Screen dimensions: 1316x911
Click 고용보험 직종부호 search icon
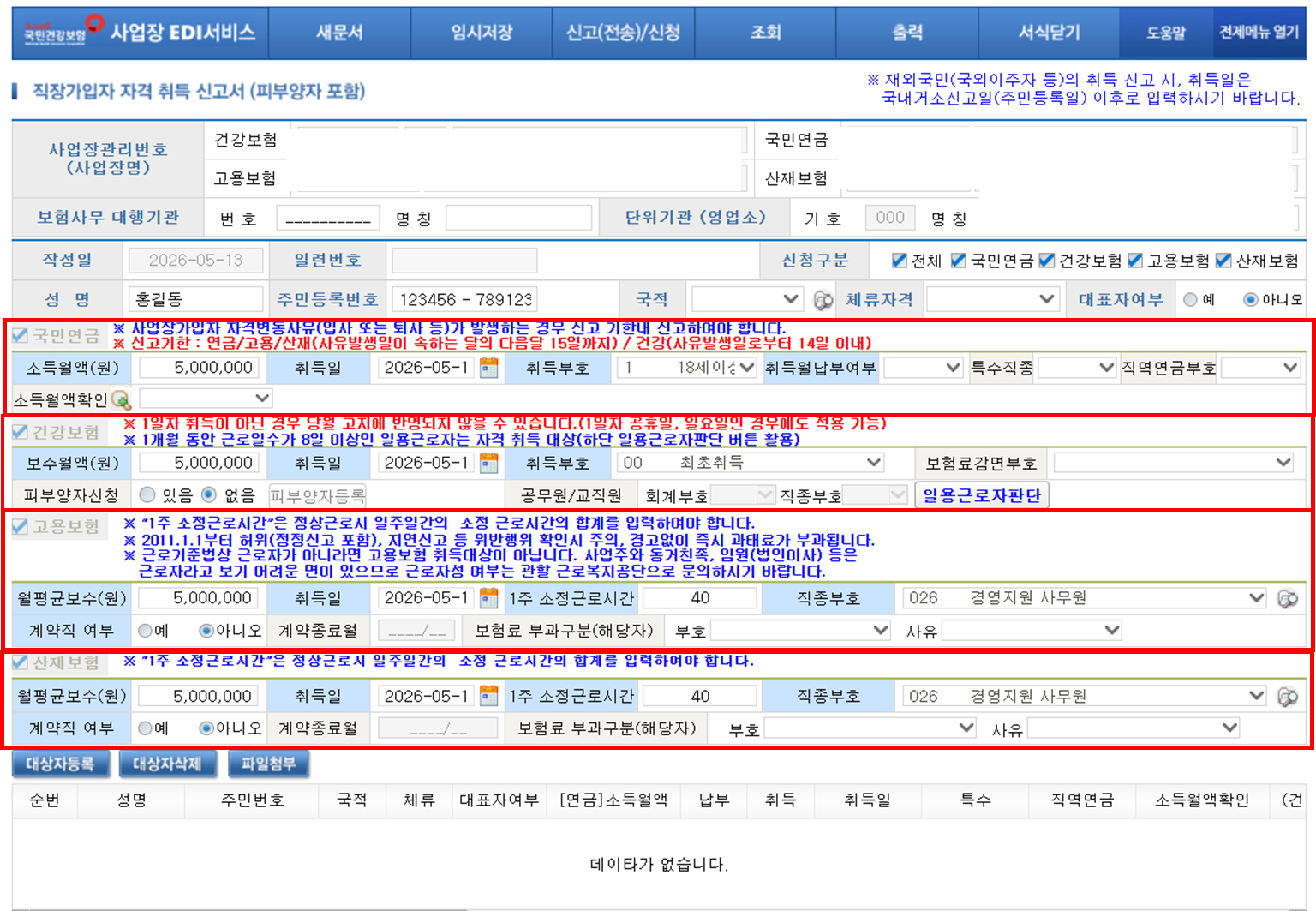click(x=1288, y=598)
